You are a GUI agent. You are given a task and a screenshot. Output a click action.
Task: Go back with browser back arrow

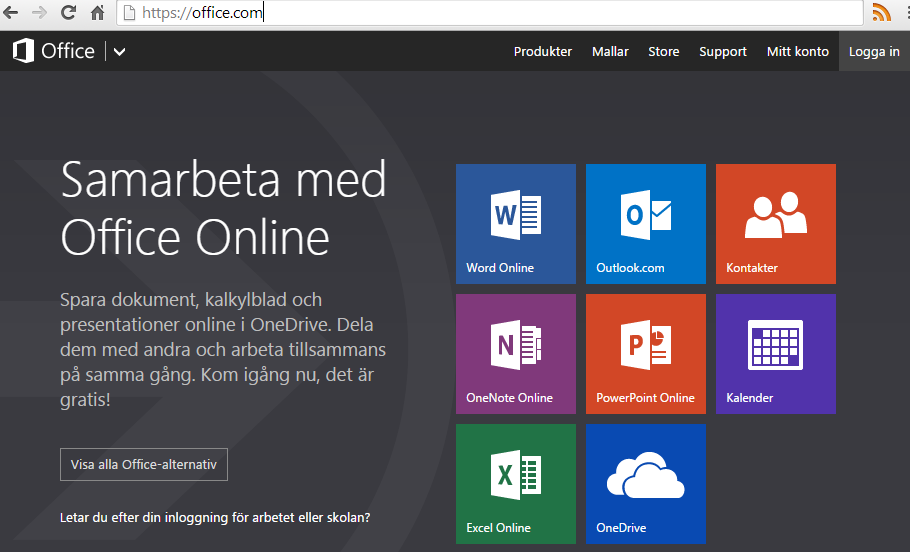[x=10, y=12]
